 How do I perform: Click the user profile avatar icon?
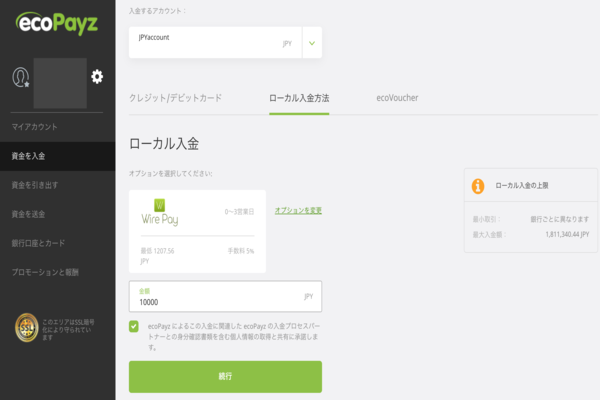(x=21, y=77)
